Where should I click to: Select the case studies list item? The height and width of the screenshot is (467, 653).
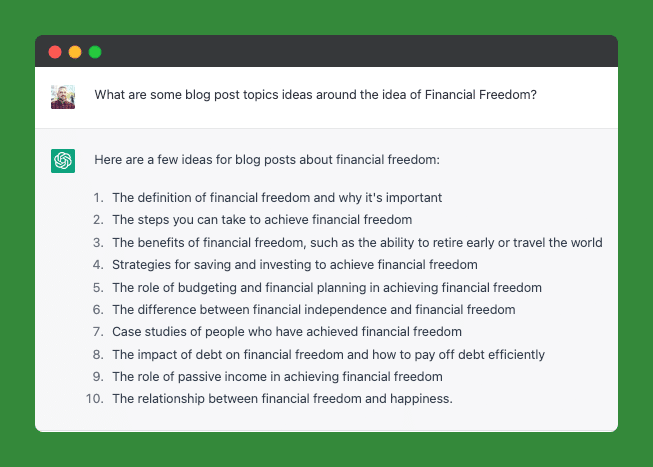point(287,332)
